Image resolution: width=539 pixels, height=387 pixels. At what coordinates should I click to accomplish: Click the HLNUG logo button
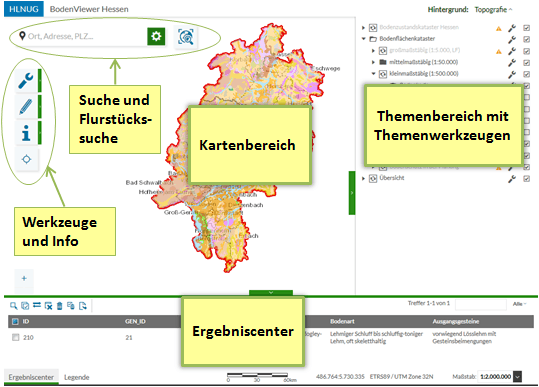(x=24, y=9)
